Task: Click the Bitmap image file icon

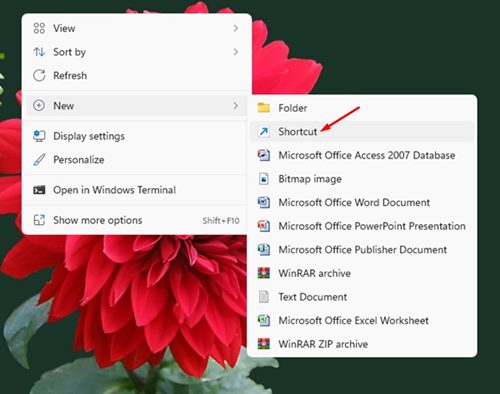Action: pos(264,179)
